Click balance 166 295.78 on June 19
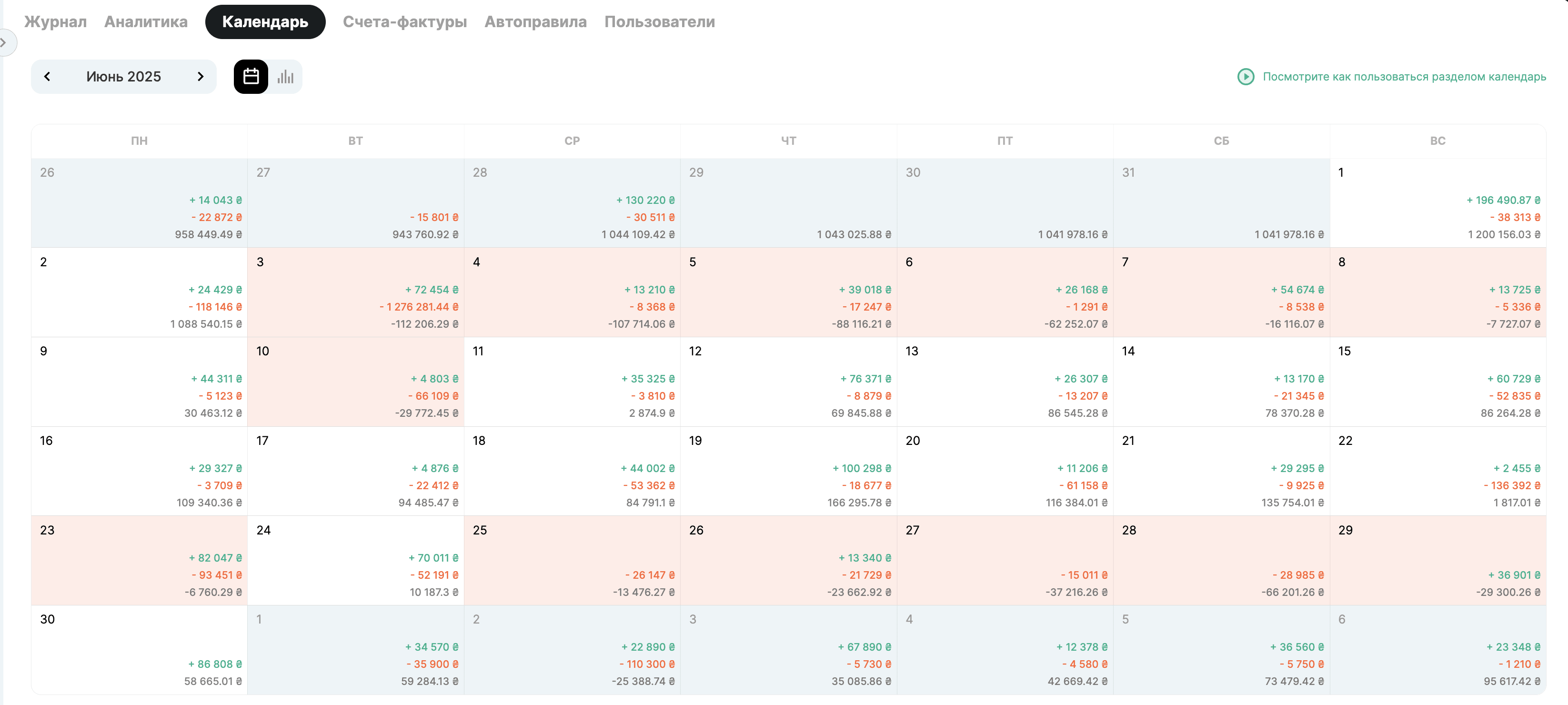1568x705 pixels. [x=858, y=503]
